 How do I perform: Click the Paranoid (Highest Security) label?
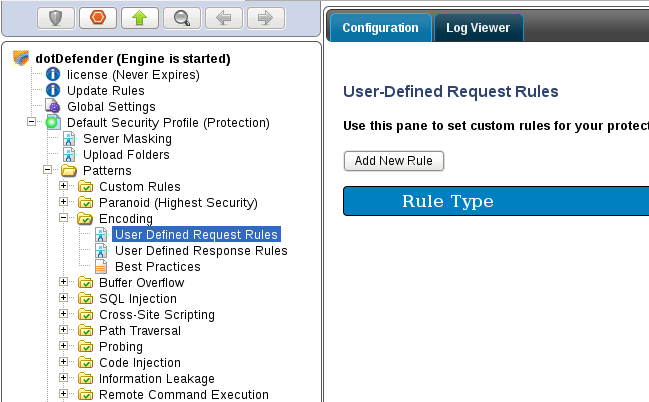coord(178,203)
